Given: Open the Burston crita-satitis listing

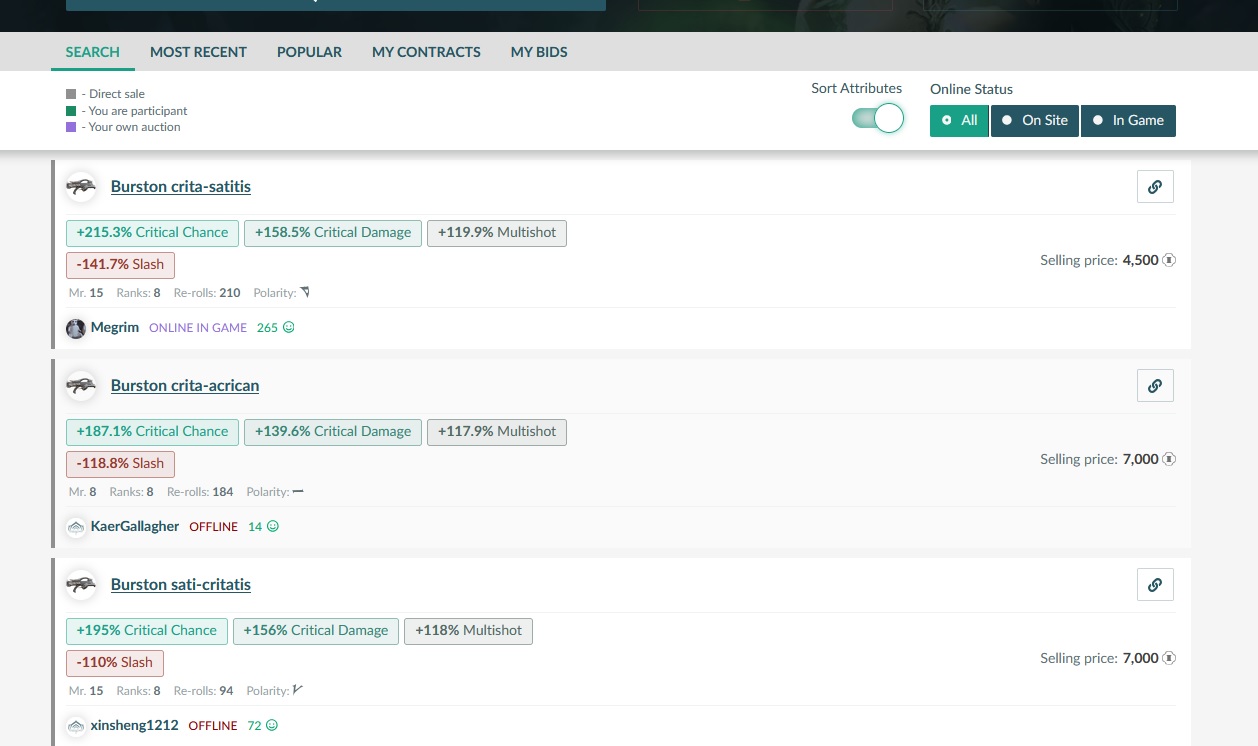Looking at the screenshot, I should click(181, 187).
